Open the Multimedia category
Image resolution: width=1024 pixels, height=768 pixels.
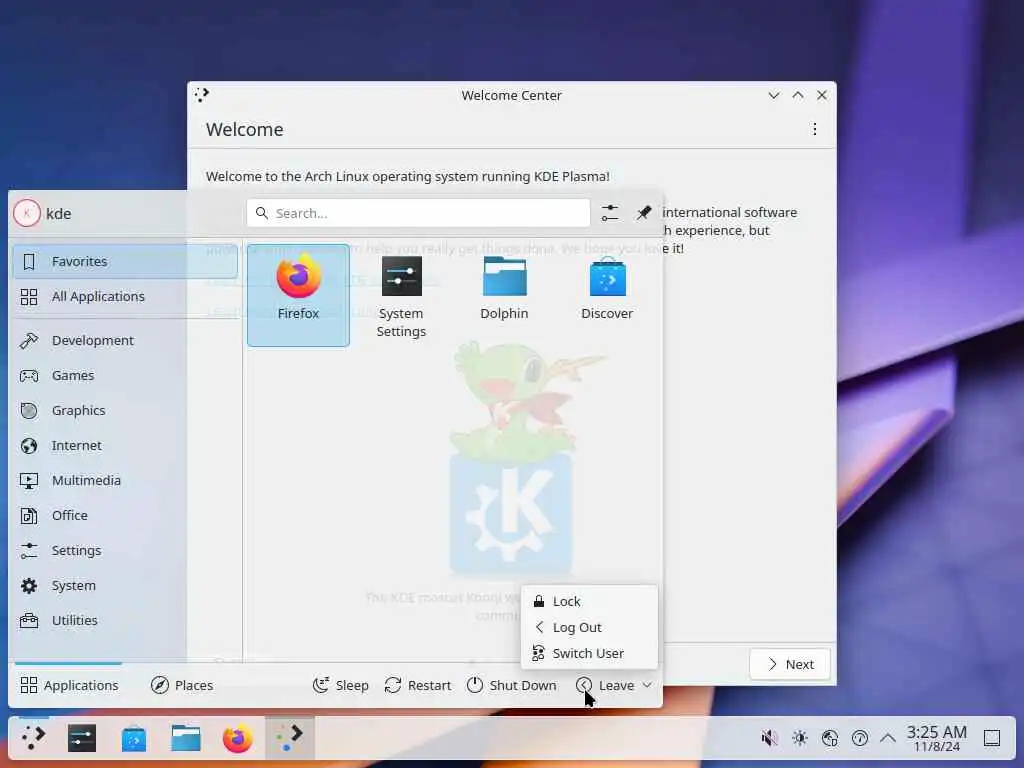point(125,481)
